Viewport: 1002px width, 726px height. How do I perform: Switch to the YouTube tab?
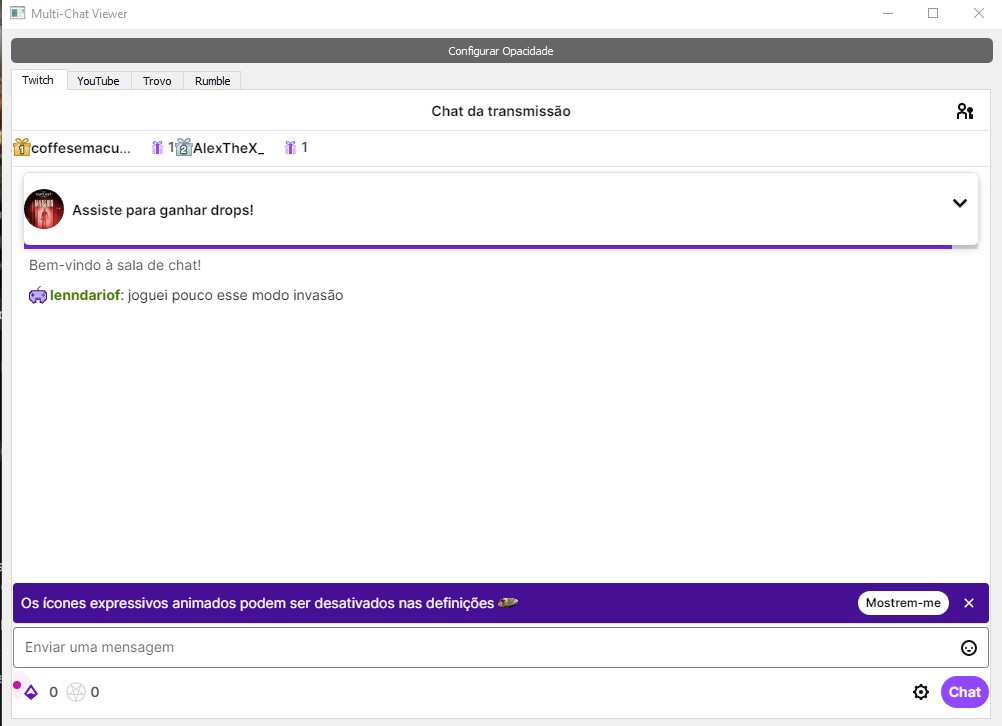pyautogui.click(x=98, y=81)
